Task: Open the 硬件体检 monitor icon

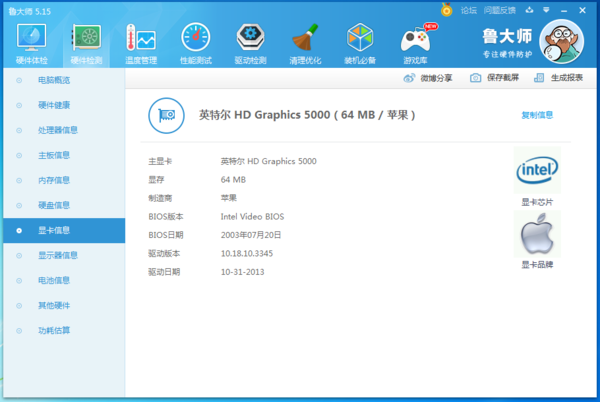Action: 31,37
